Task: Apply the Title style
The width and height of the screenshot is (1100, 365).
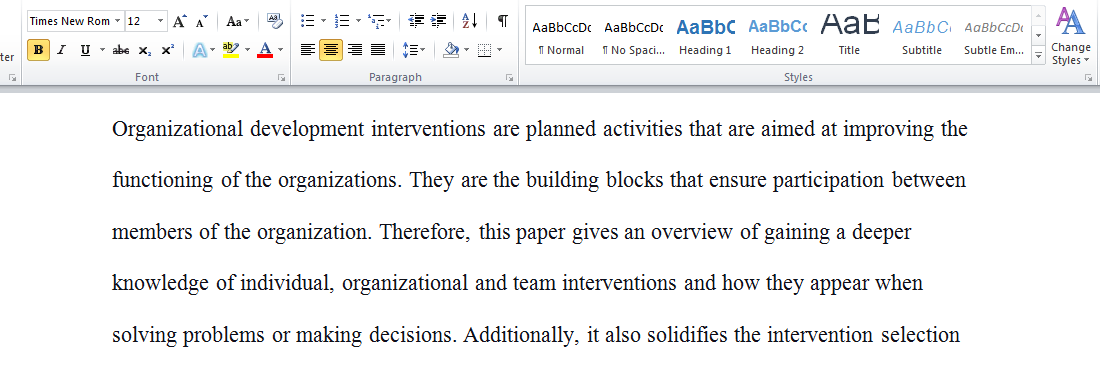Action: (849, 35)
